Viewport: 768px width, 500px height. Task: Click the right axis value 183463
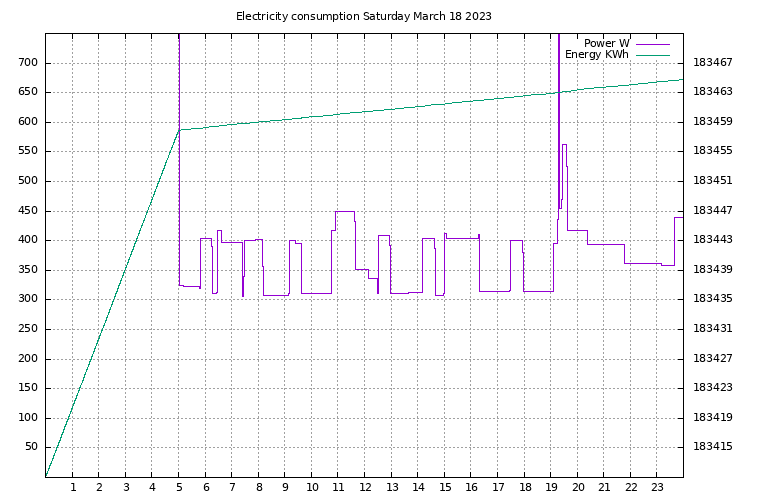713,92
